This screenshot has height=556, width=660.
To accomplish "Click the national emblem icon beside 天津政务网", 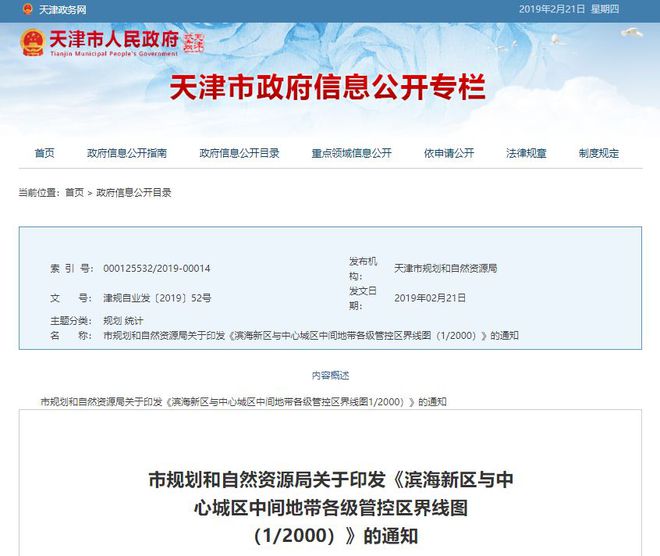I will (x=28, y=10).
